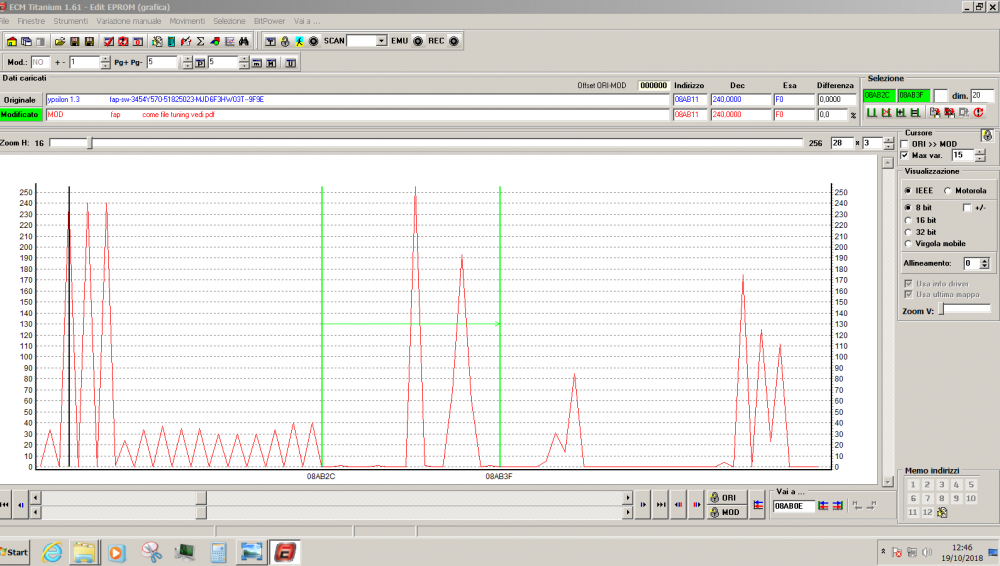The height and width of the screenshot is (566, 1000).
Task: Select the Motorola radio button
Action: point(949,190)
